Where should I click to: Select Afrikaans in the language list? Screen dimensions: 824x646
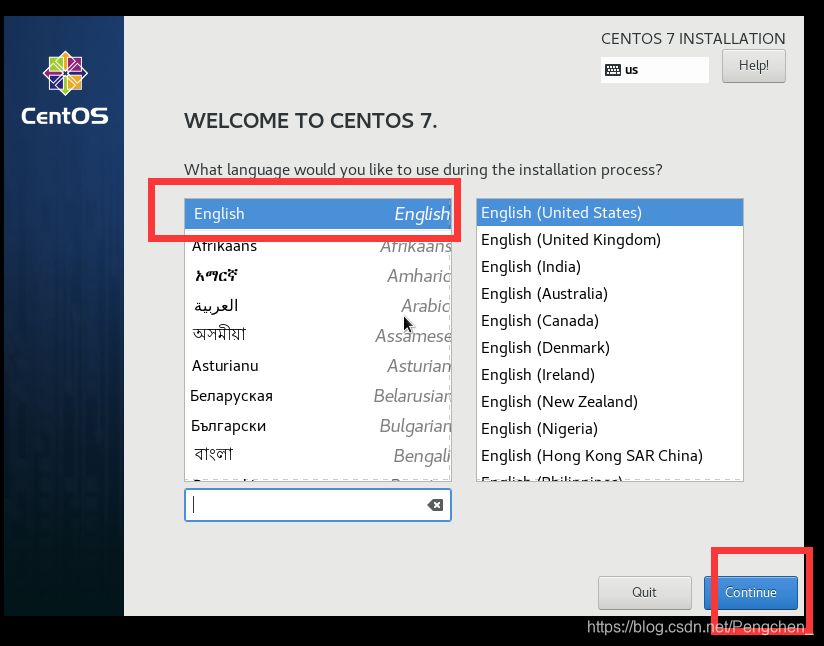click(317, 245)
